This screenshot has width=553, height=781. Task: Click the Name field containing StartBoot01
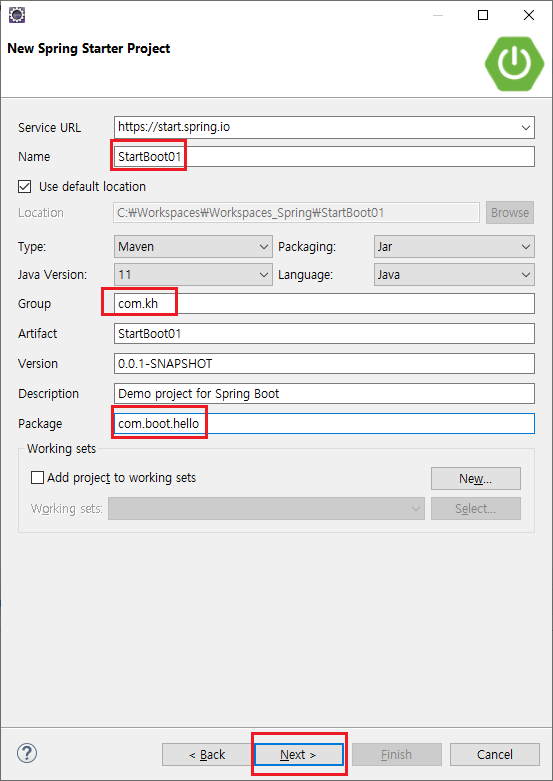tap(324, 156)
